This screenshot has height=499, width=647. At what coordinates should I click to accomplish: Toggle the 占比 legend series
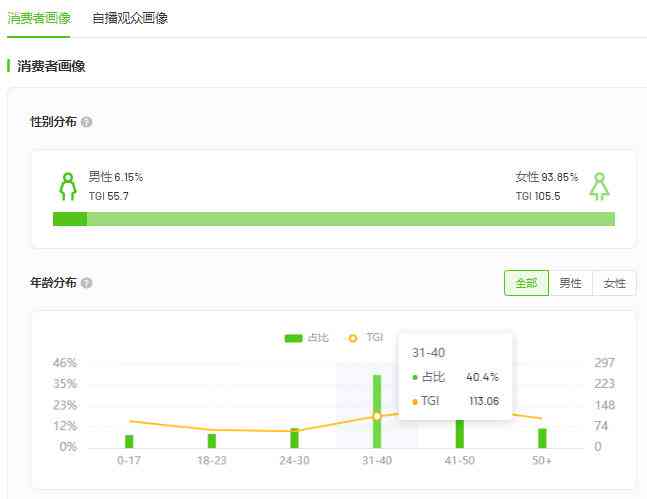(x=307, y=338)
